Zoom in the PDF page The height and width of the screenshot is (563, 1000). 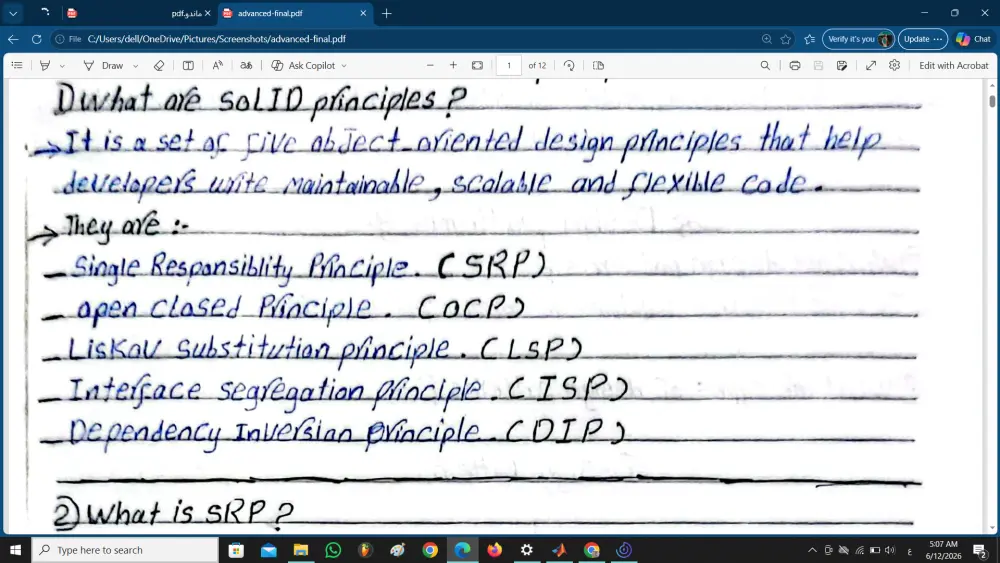point(453,65)
